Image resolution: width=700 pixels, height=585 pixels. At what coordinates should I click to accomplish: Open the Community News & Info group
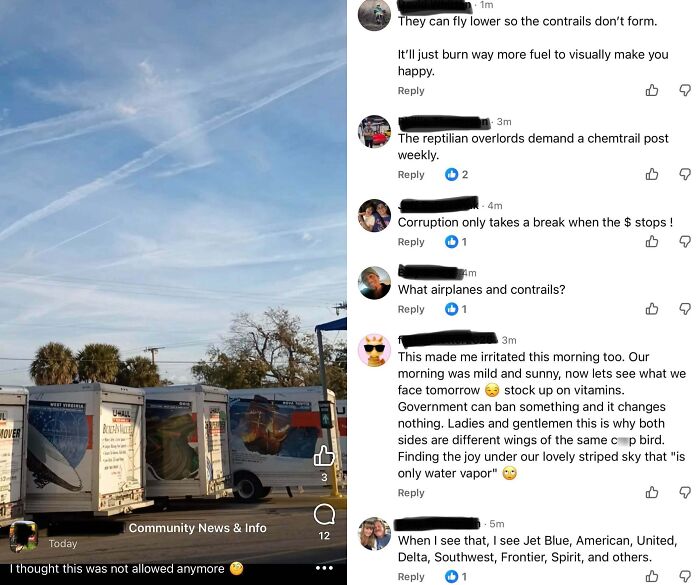pyautogui.click(x=197, y=528)
